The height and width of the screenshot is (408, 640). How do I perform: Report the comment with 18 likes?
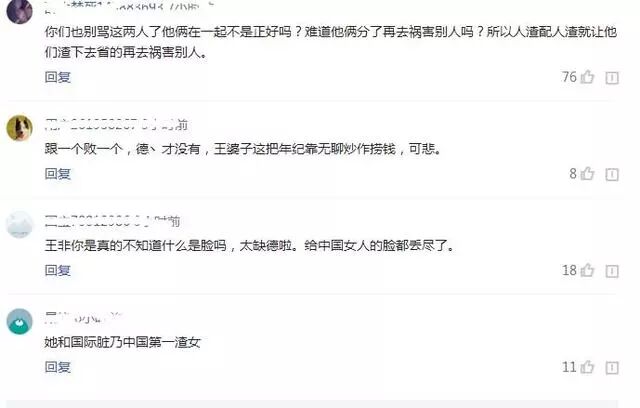[612, 271]
